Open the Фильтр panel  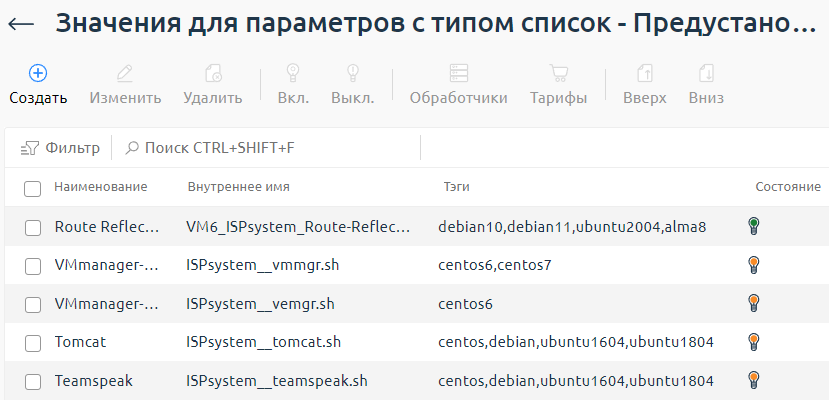point(61,148)
